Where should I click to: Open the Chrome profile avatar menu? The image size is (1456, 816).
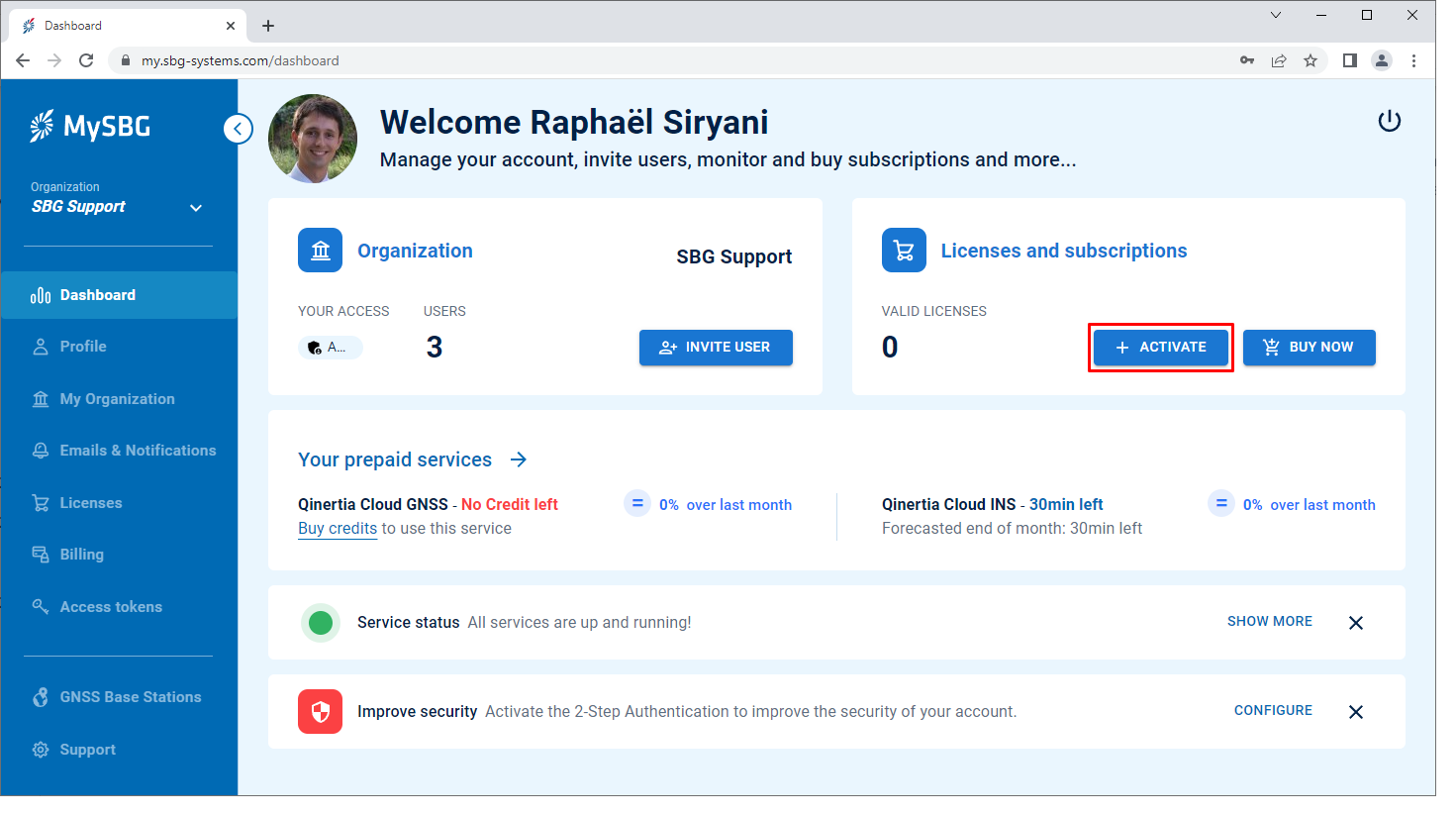tap(1382, 60)
